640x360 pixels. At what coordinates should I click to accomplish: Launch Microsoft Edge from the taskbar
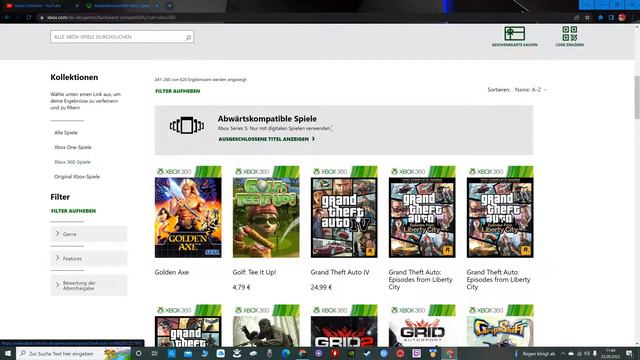point(286,353)
